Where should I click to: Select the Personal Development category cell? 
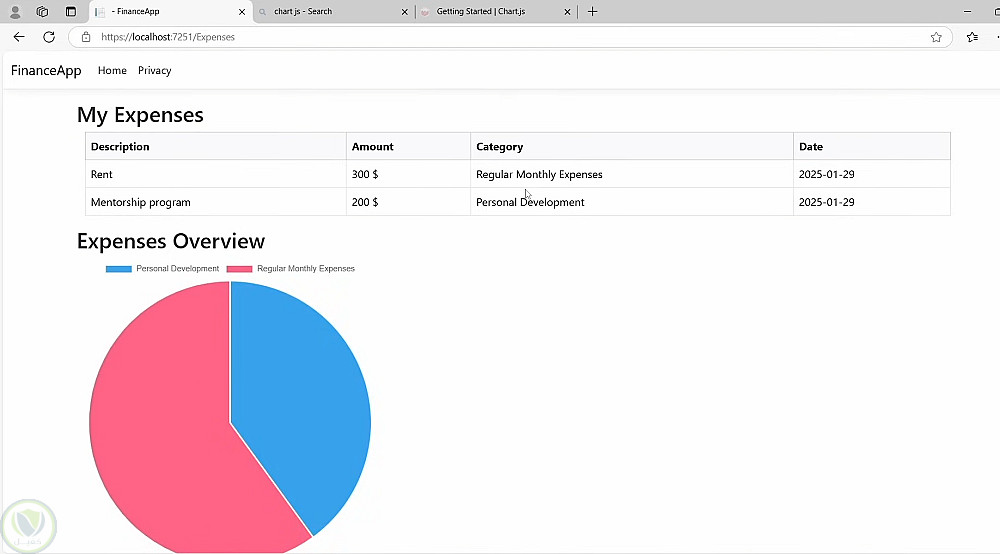pyautogui.click(x=632, y=202)
